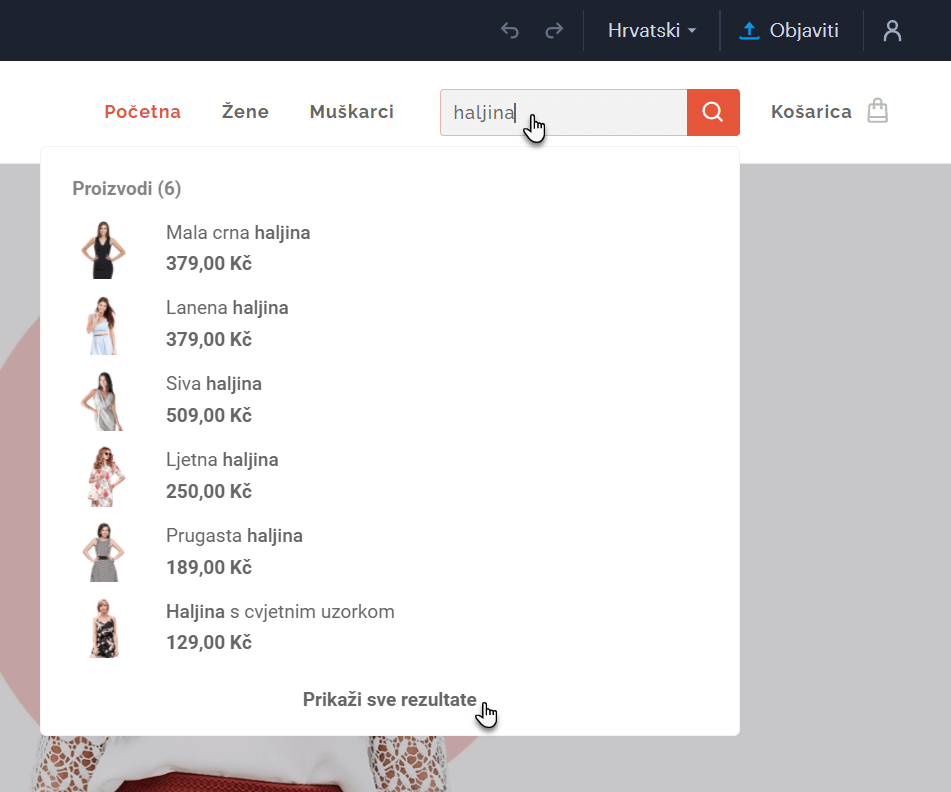Viewport: 951px width, 792px height.
Task: Focus the search field containing haljina
Action: click(x=563, y=112)
